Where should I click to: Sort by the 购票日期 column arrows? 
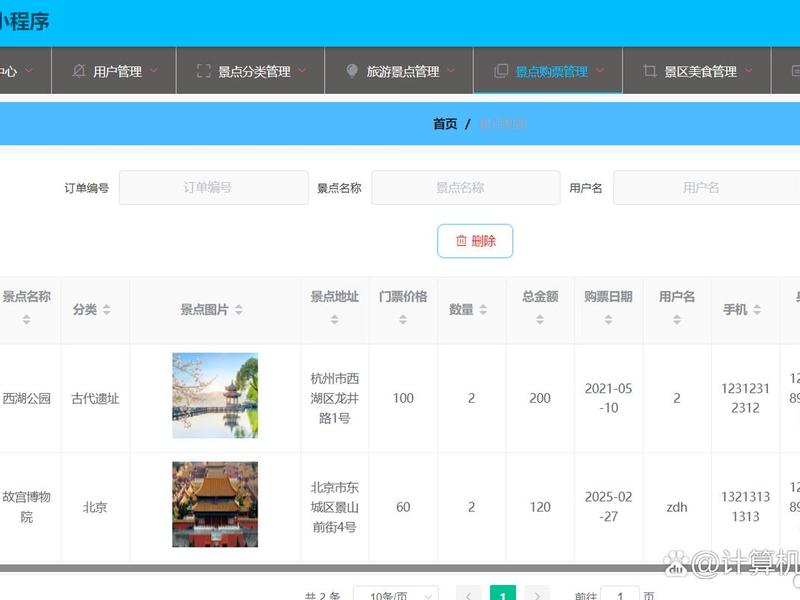608,320
